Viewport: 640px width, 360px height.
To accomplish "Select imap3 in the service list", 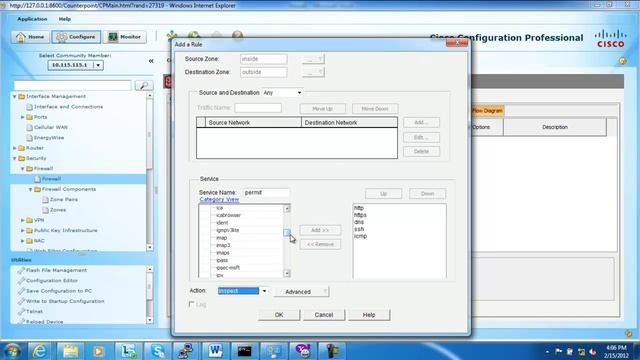I will coord(223,245).
